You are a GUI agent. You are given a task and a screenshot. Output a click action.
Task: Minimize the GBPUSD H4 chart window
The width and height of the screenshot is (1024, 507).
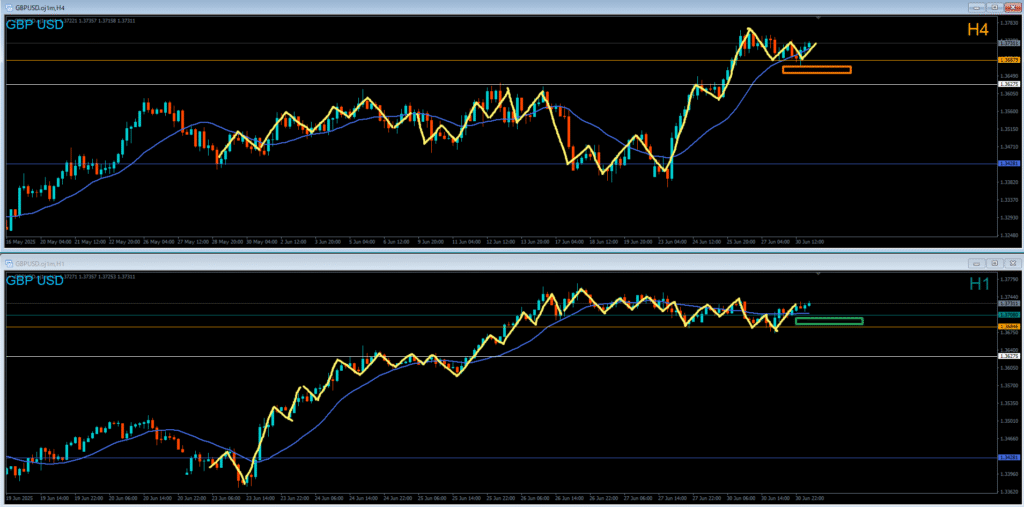[977, 7]
